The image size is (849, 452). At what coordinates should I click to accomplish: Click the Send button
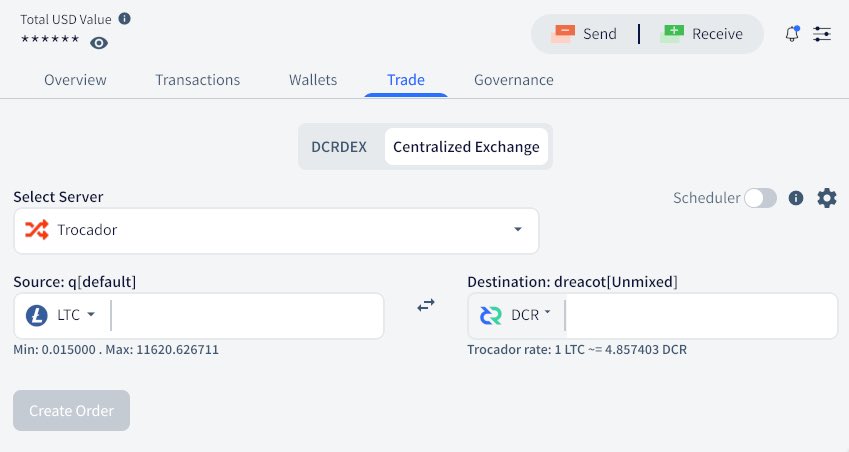click(x=585, y=34)
